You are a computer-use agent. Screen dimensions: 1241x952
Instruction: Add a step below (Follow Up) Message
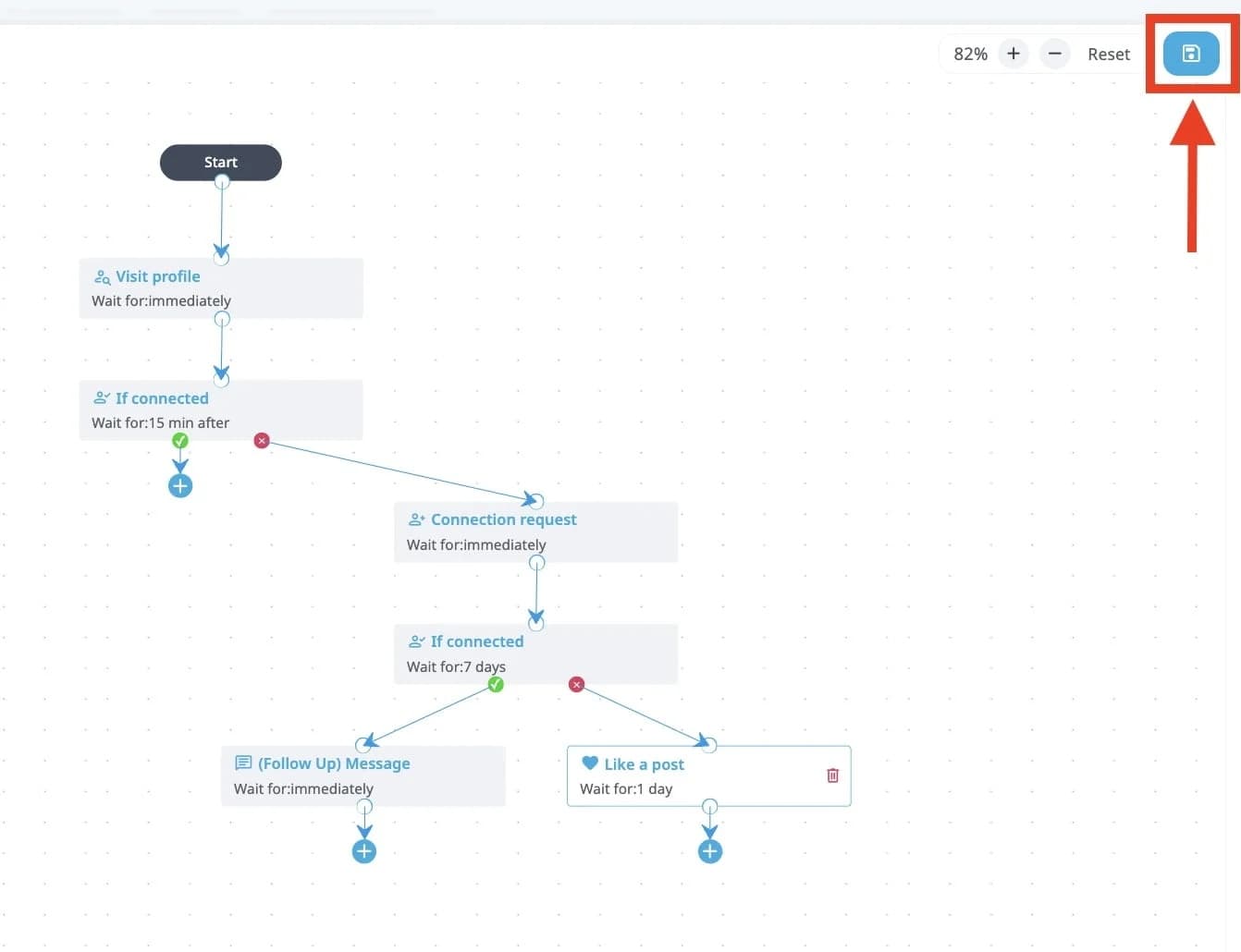coord(364,852)
